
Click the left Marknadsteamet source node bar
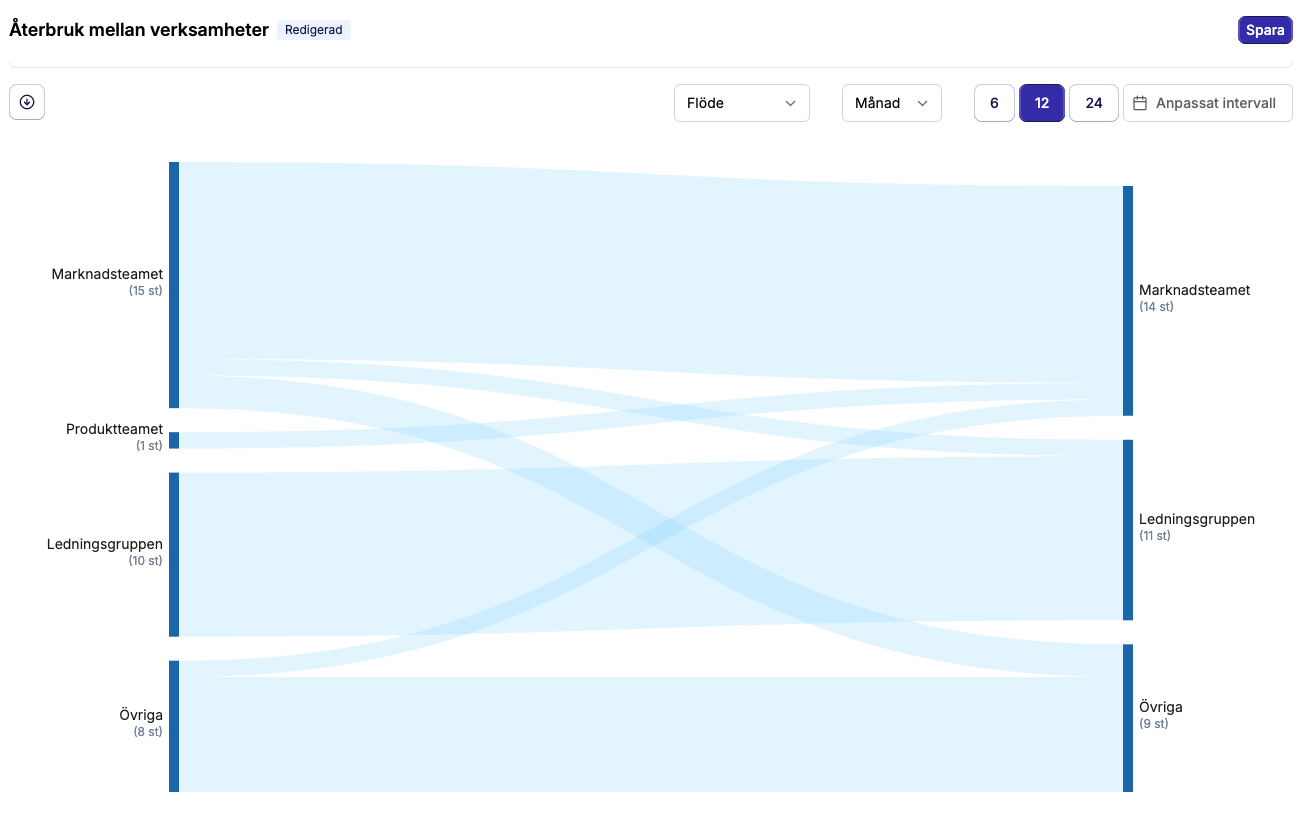click(x=174, y=285)
